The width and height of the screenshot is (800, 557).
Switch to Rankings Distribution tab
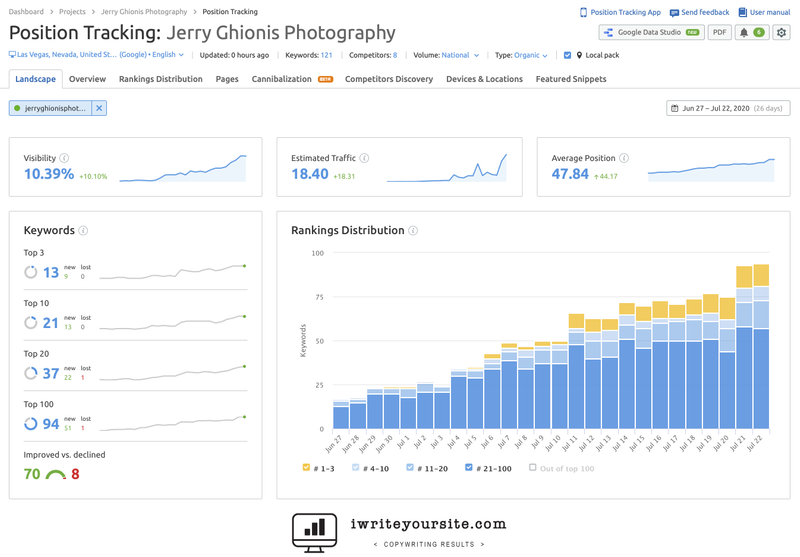coord(161,79)
